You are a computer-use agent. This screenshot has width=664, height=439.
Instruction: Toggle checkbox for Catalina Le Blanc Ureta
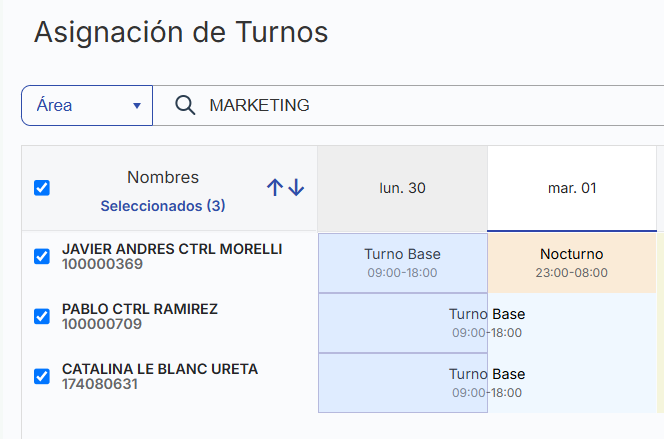[42, 377]
